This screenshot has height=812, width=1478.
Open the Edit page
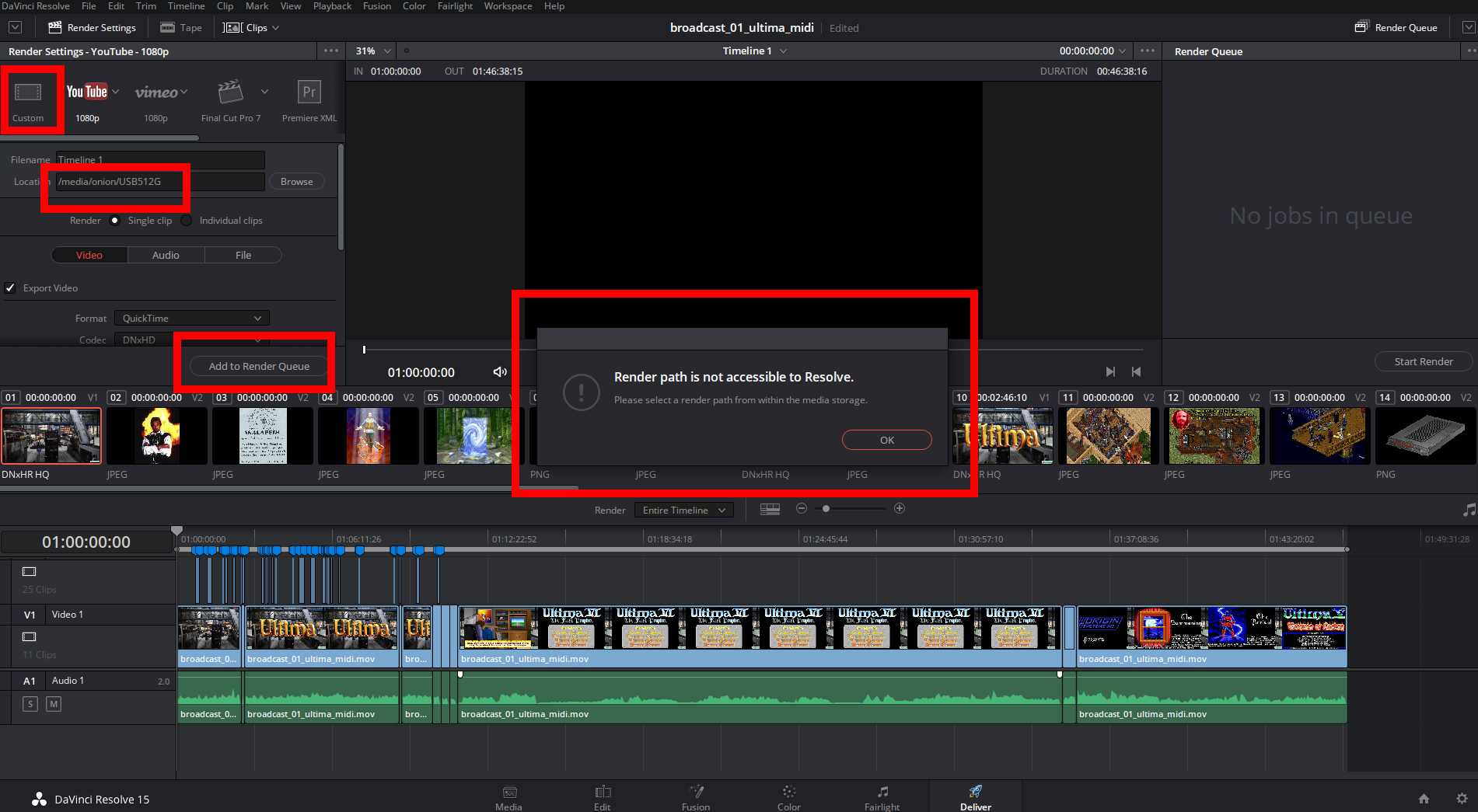coord(603,797)
